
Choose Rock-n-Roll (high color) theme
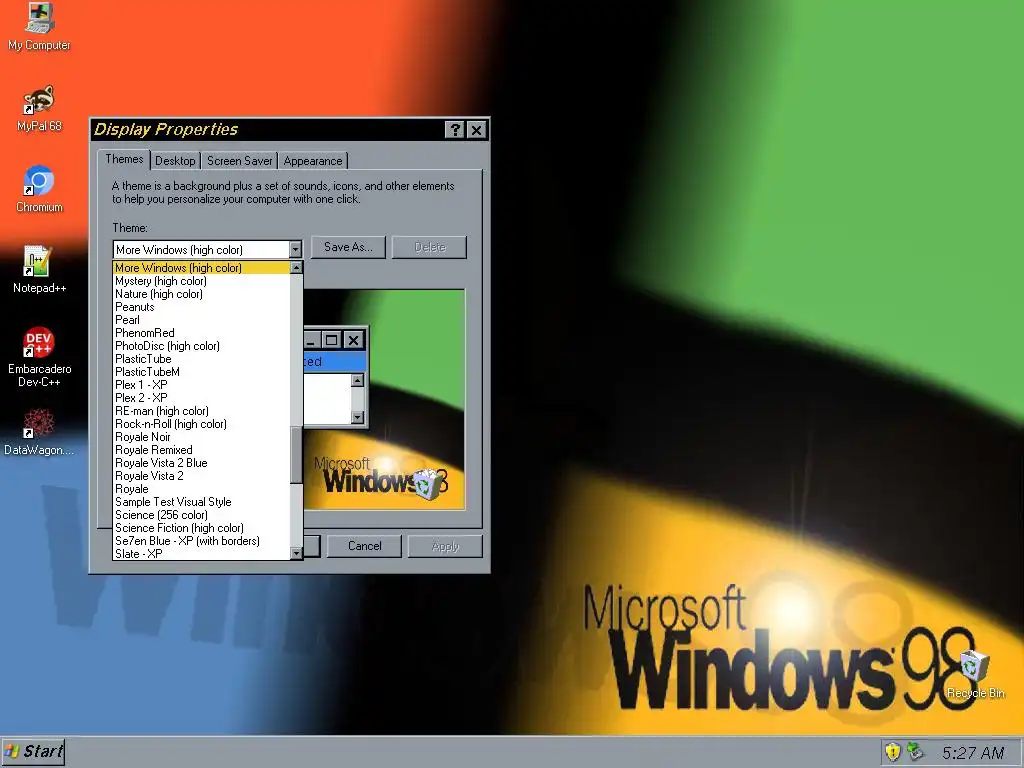click(201, 424)
